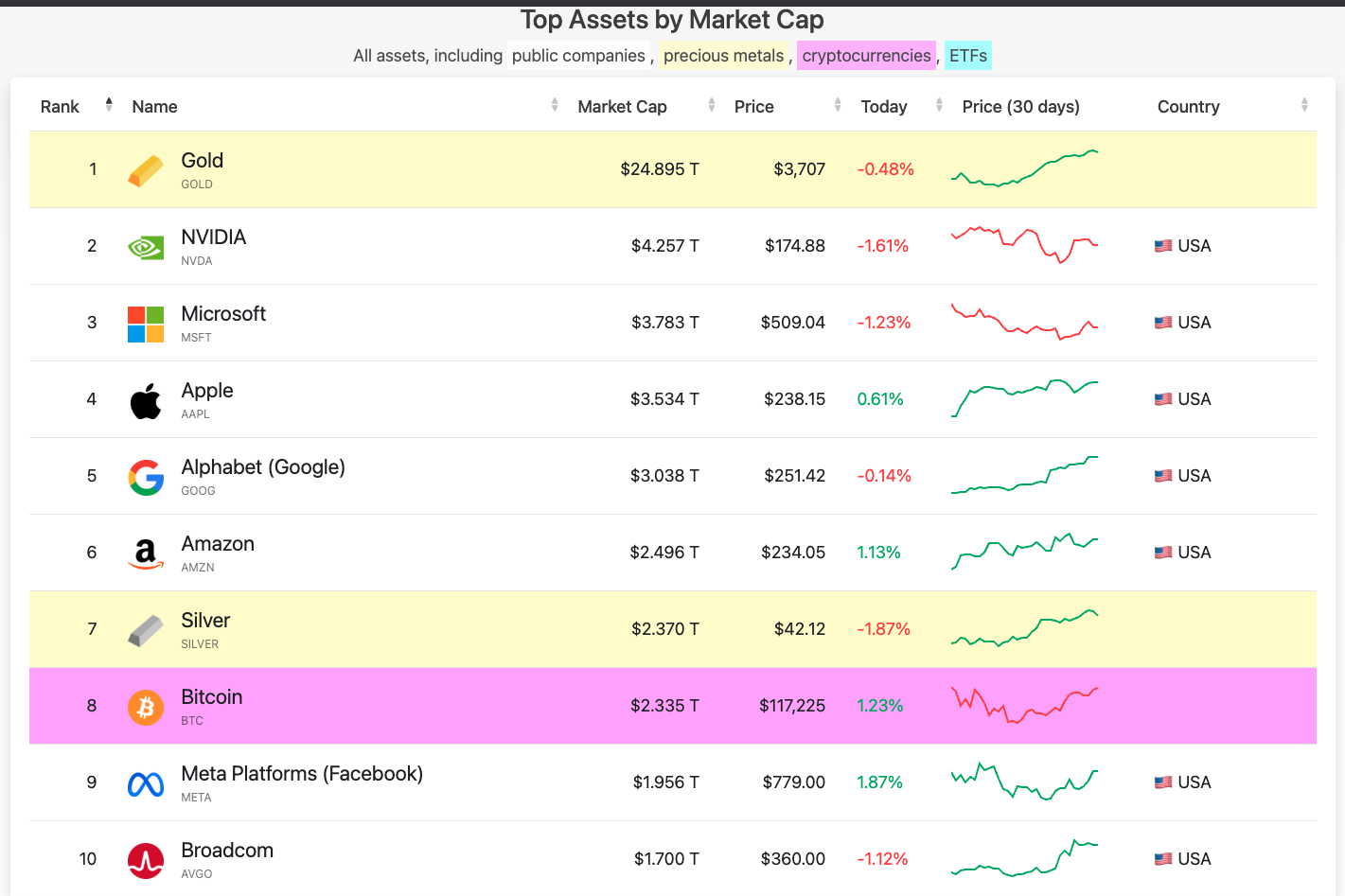Viewport: 1345px width, 896px height.
Task: Click the Broadcom logo icon
Action: (x=146, y=861)
